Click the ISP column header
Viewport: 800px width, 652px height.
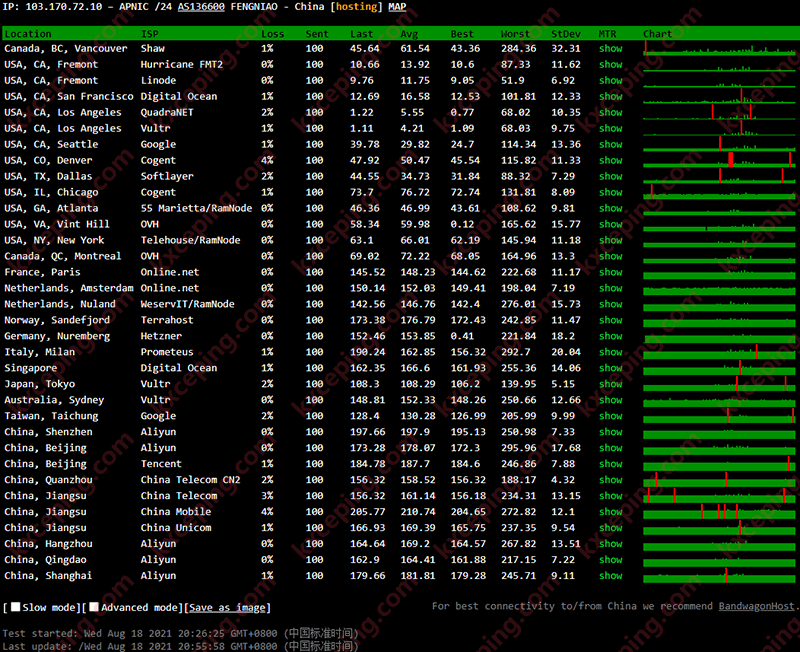click(149, 34)
